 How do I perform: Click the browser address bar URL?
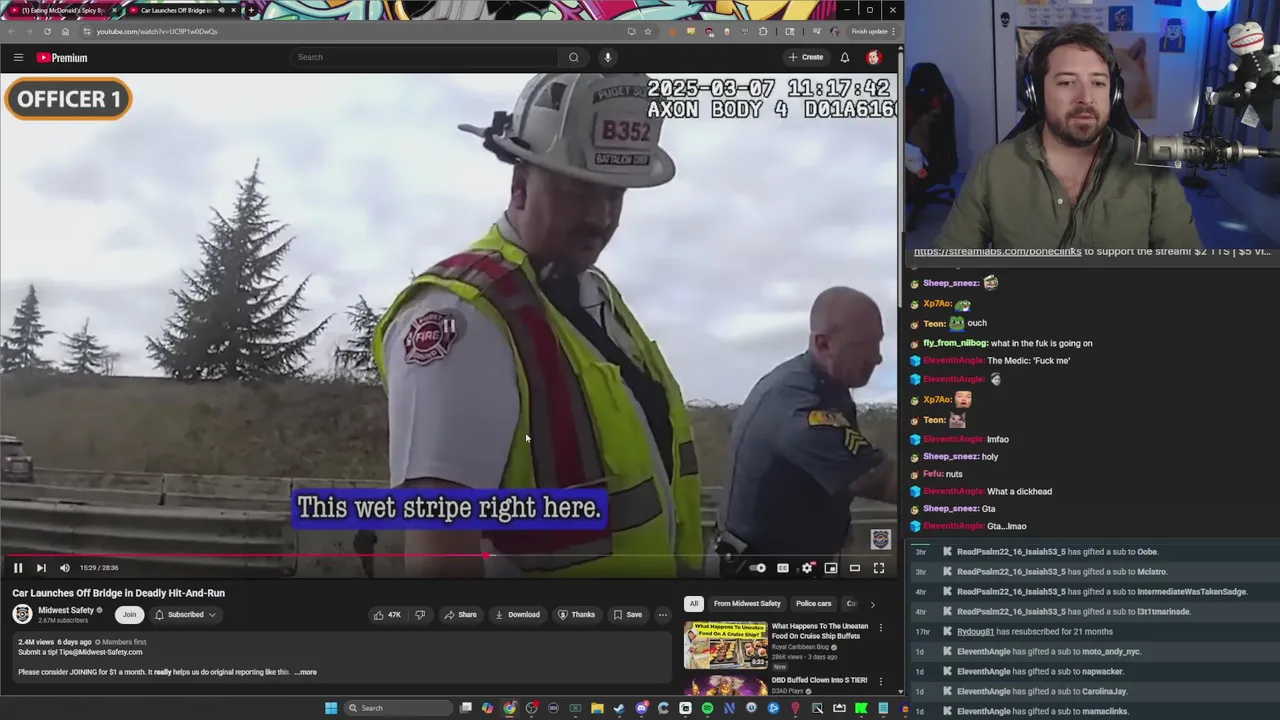157,31
